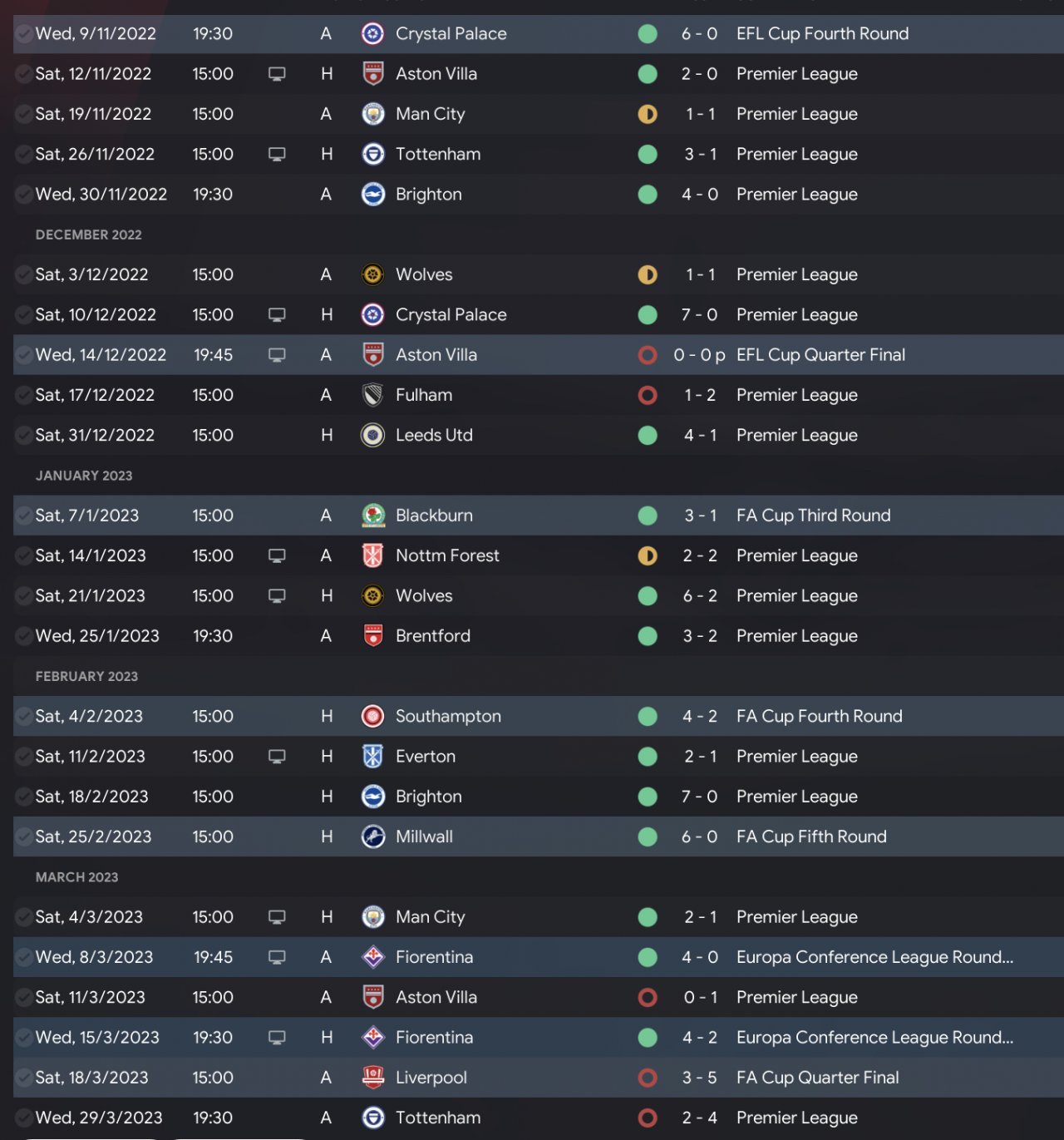Click the Leeds Utd club badge
1064x1140 pixels.
373,435
